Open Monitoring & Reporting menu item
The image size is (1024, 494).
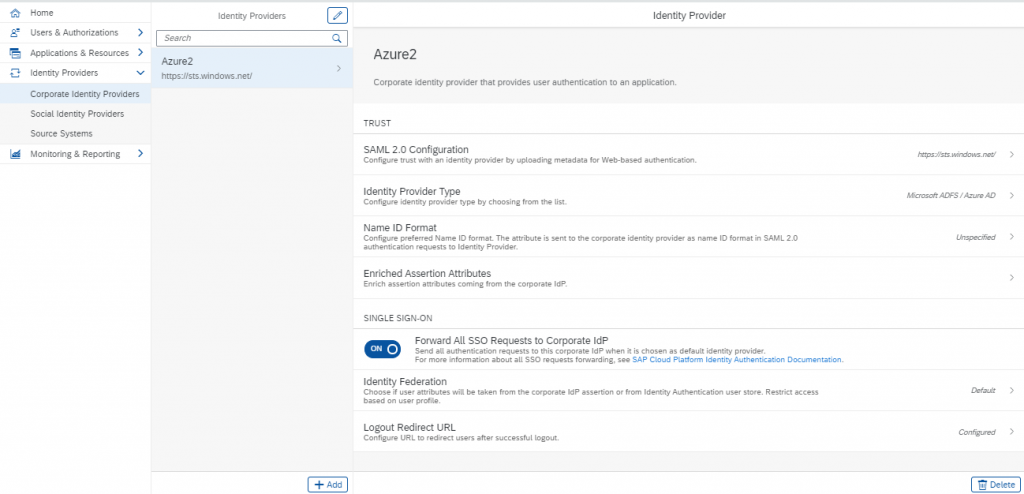pos(75,154)
